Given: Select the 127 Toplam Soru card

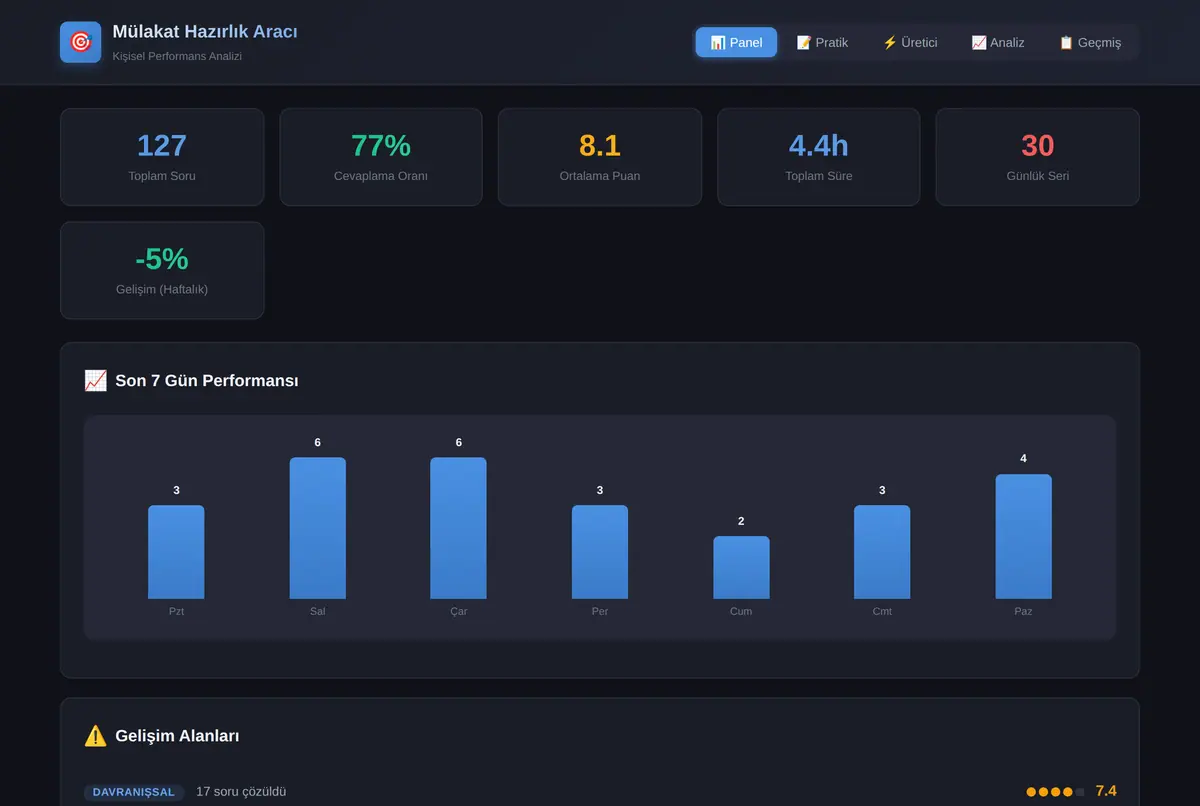Looking at the screenshot, I should coord(162,157).
